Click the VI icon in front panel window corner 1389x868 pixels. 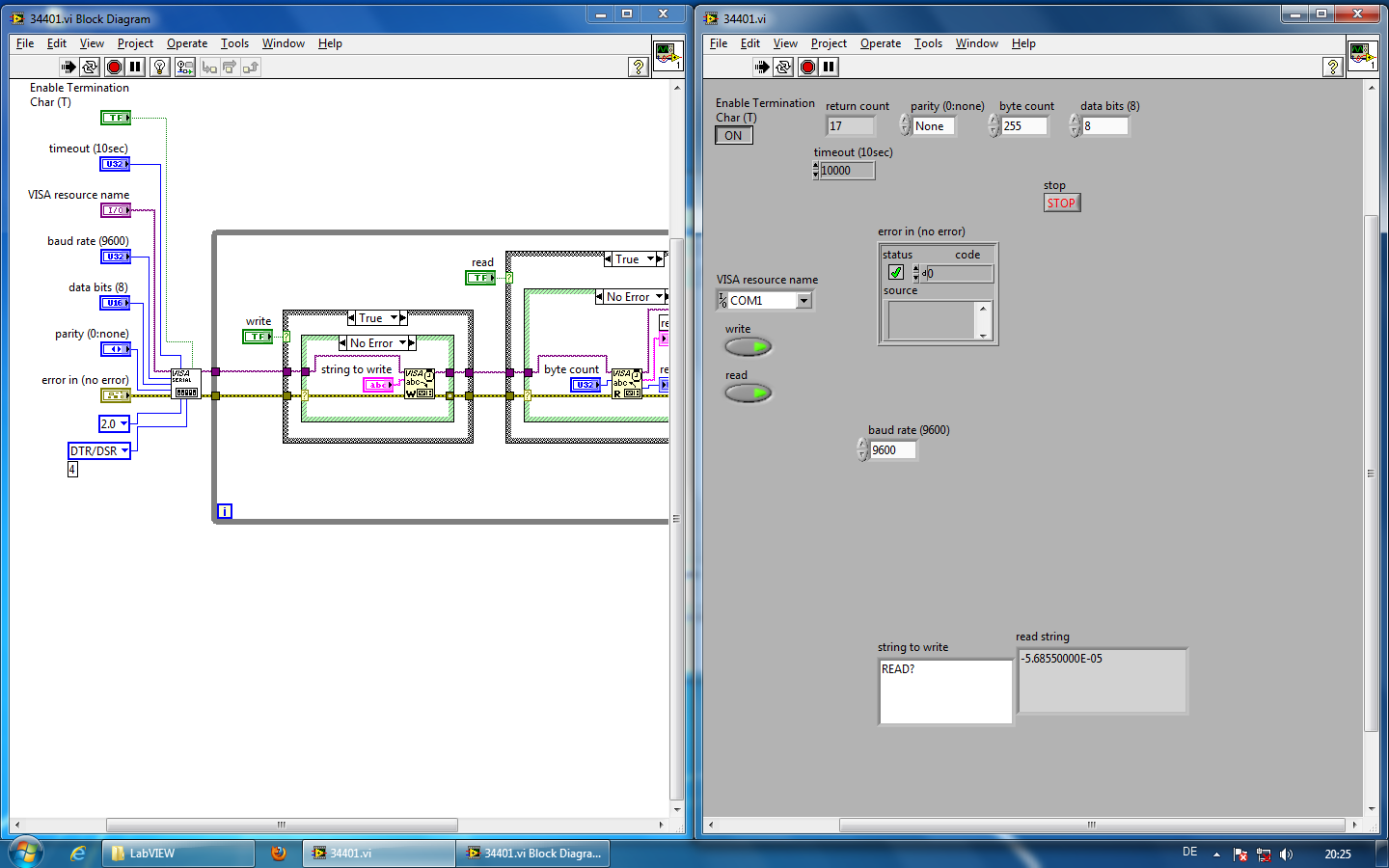coord(1362,55)
